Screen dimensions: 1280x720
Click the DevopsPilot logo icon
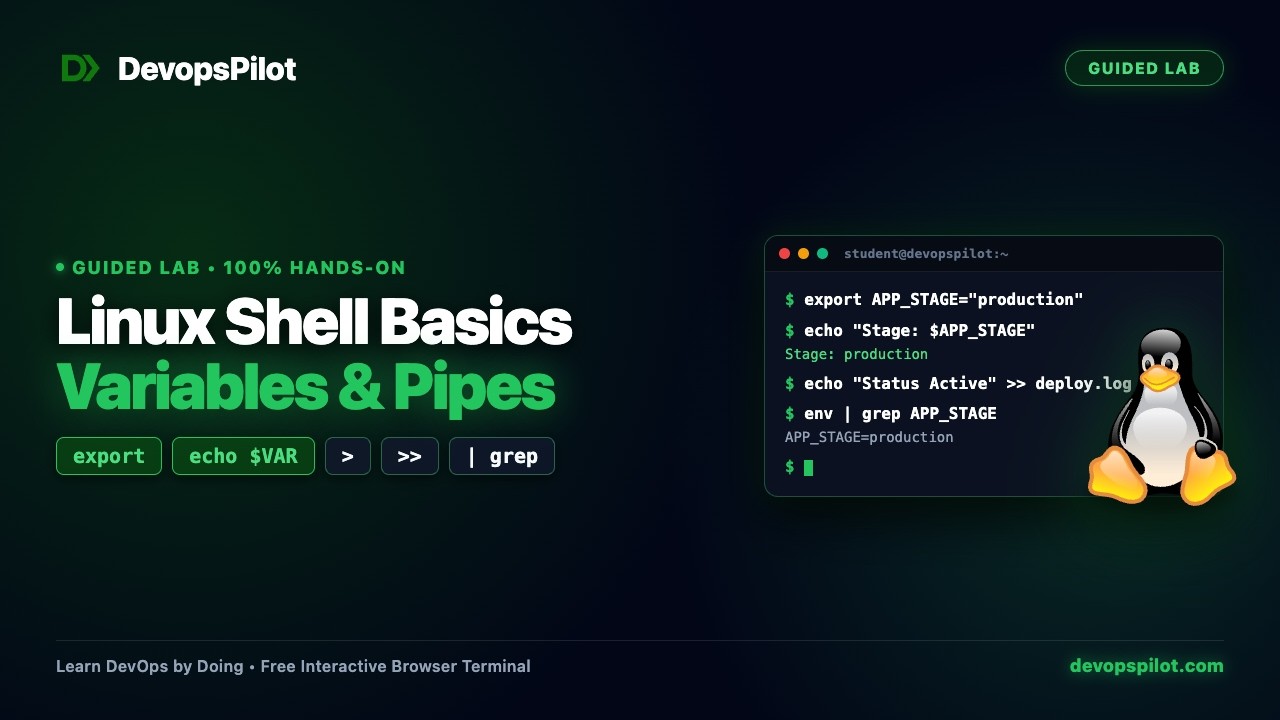coord(80,68)
